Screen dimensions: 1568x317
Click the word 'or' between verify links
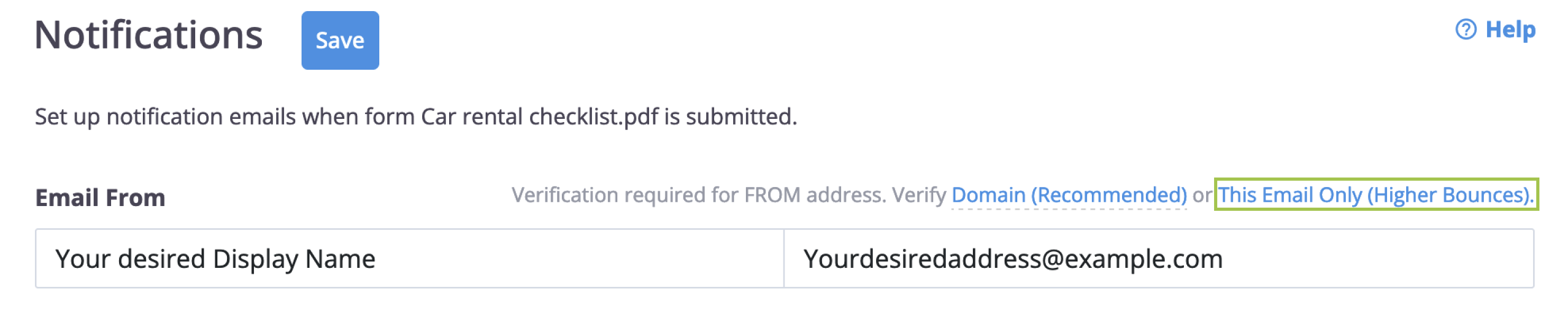(1201, 195)
